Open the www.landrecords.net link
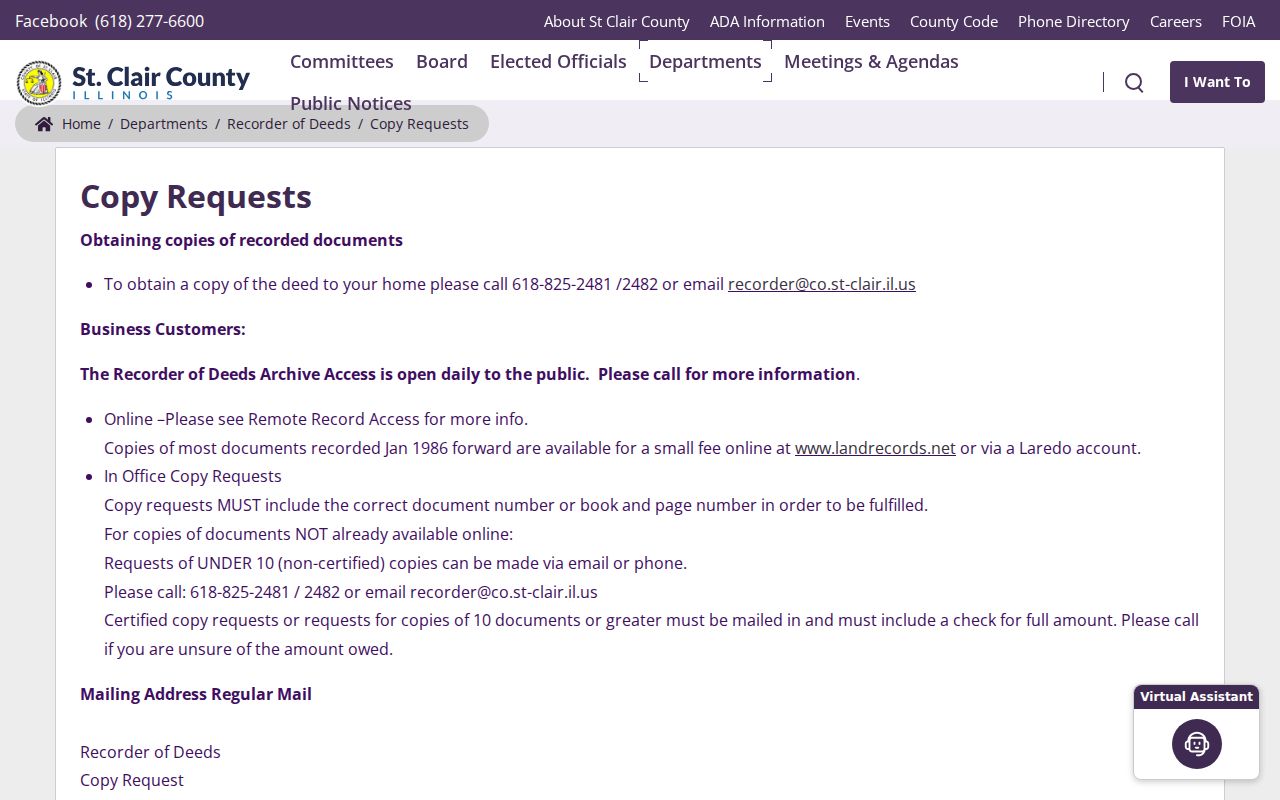The width and height of the screenshot is (1280, 800). (875, 448)
